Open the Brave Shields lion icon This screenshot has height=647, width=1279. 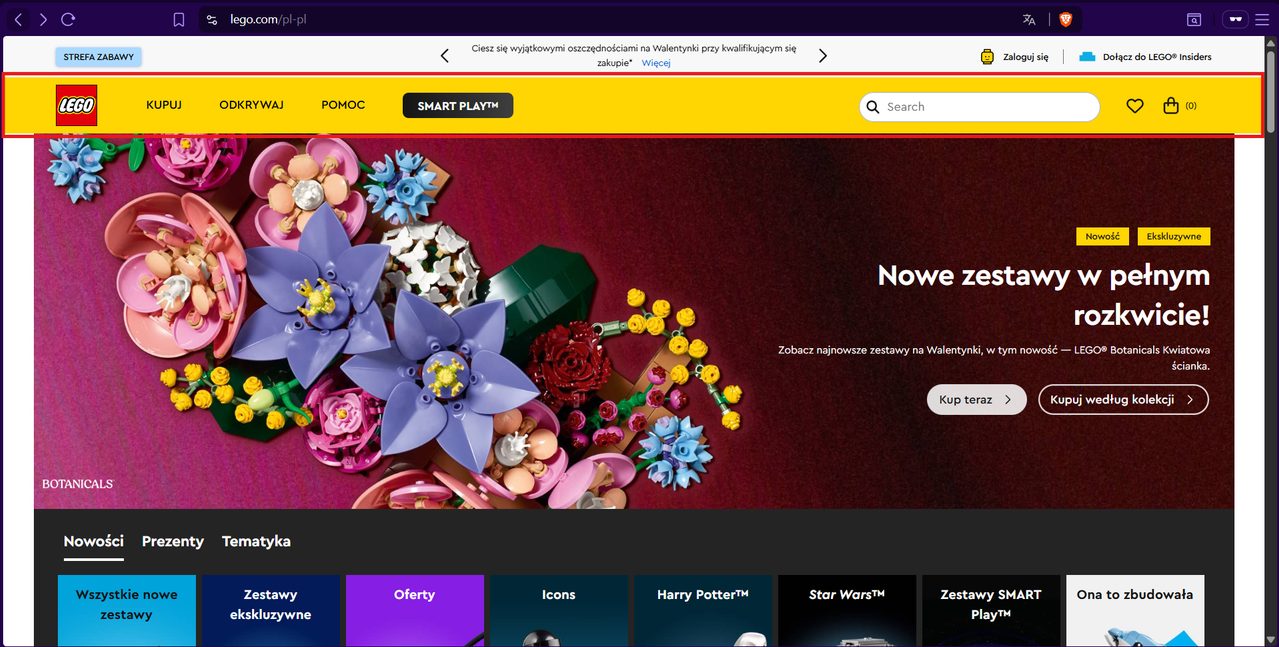coord(1066,19)
